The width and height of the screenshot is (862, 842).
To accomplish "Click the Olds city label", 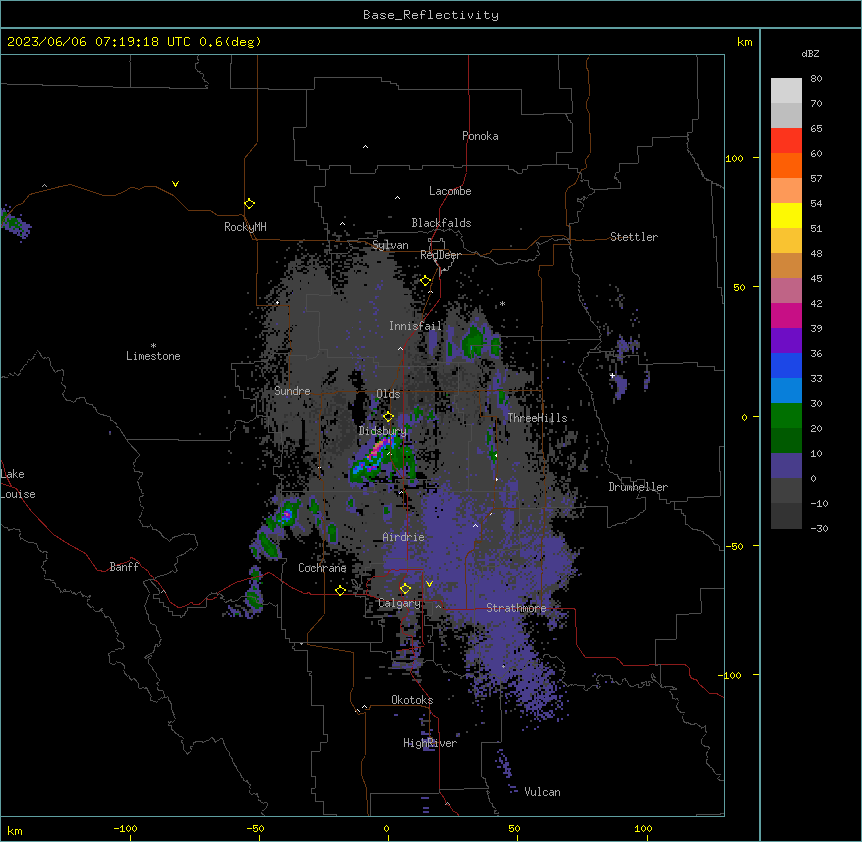I will click(x=388, y=394).
